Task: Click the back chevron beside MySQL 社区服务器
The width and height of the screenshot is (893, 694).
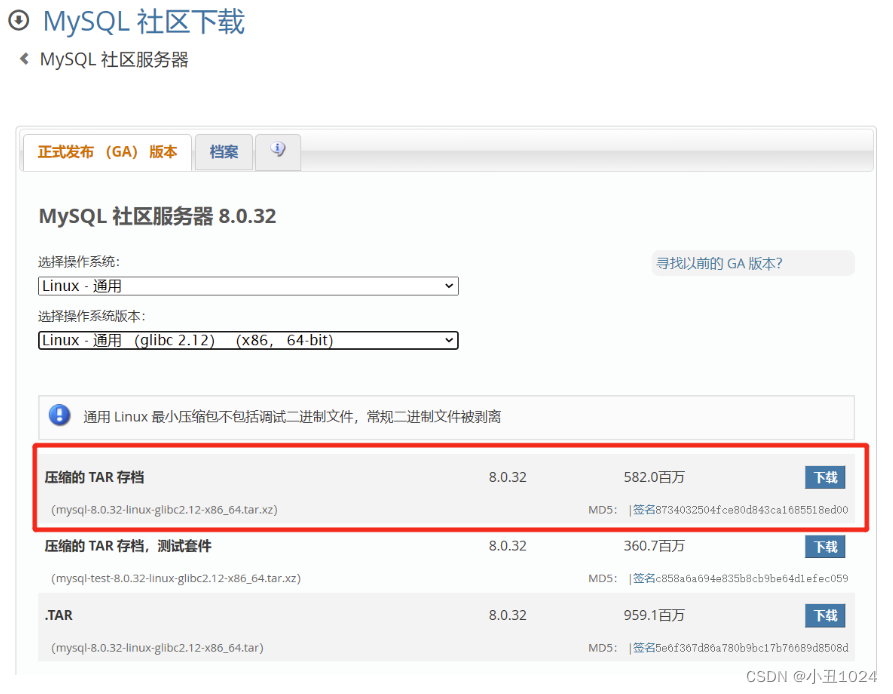Action: (x=22, y=59)
